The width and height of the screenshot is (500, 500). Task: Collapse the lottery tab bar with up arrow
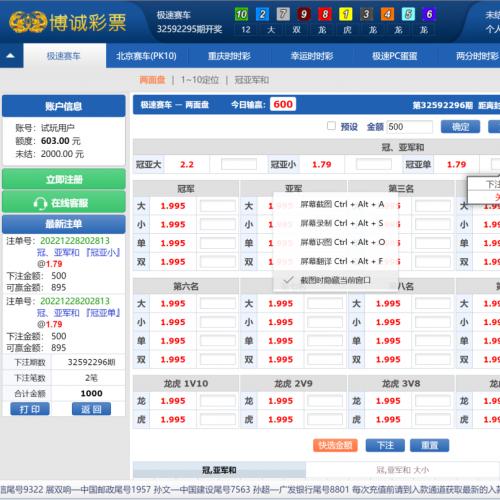point(11,56)
